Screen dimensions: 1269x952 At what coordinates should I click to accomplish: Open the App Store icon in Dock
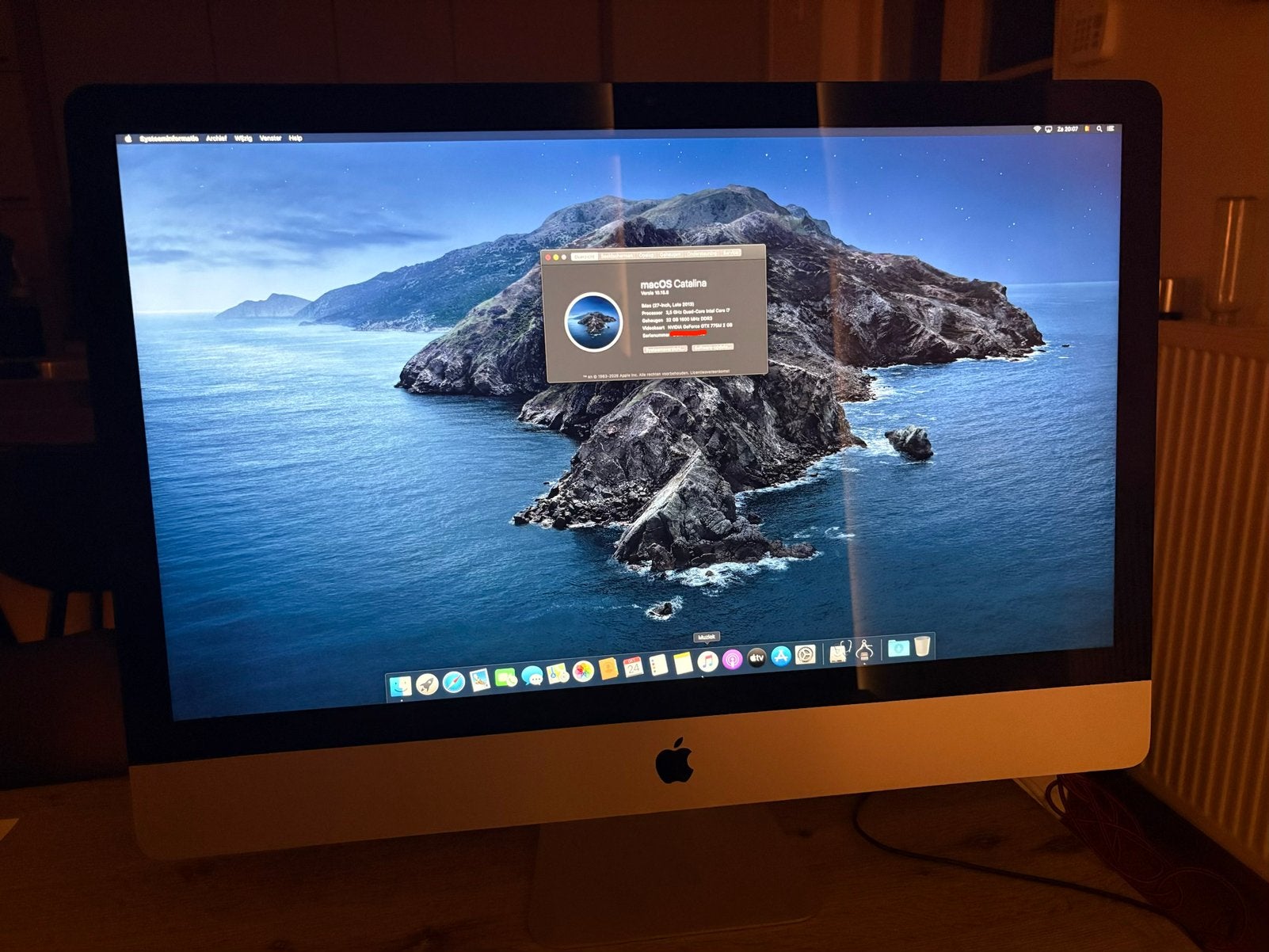point(781,656)
